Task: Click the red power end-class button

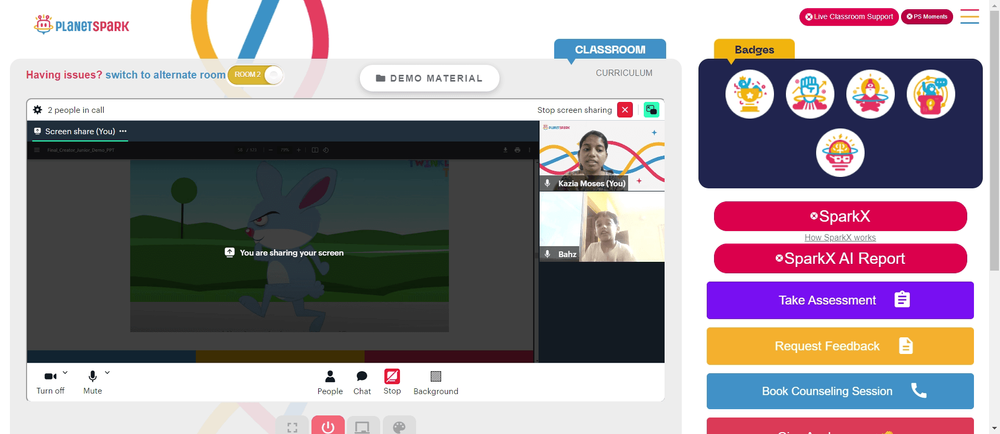Action: click(328, 426)
